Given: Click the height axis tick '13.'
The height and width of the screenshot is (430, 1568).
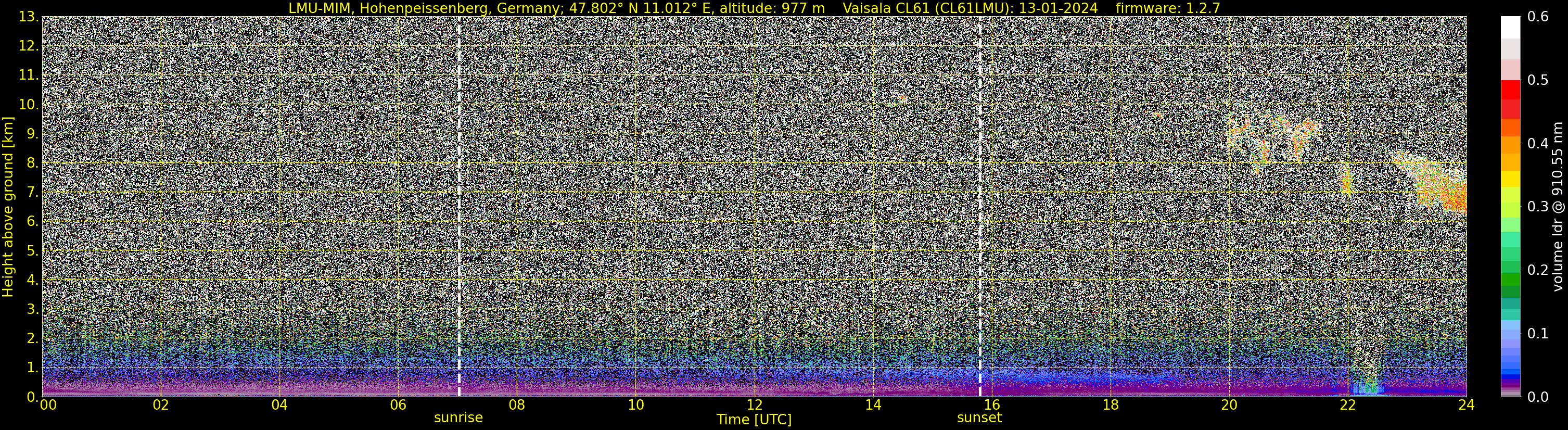Looking at the screenshot, I should [x=29, y=17].
